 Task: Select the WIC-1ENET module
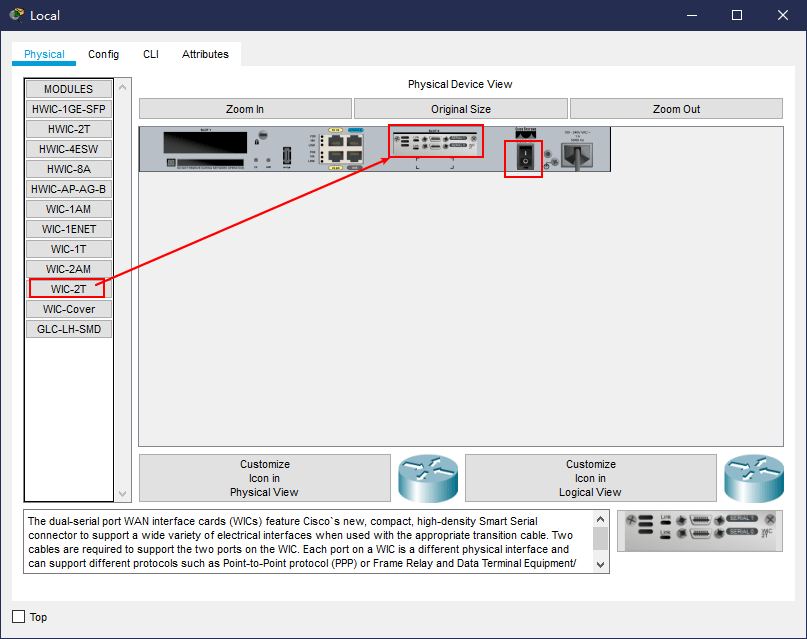pos(68,229)
